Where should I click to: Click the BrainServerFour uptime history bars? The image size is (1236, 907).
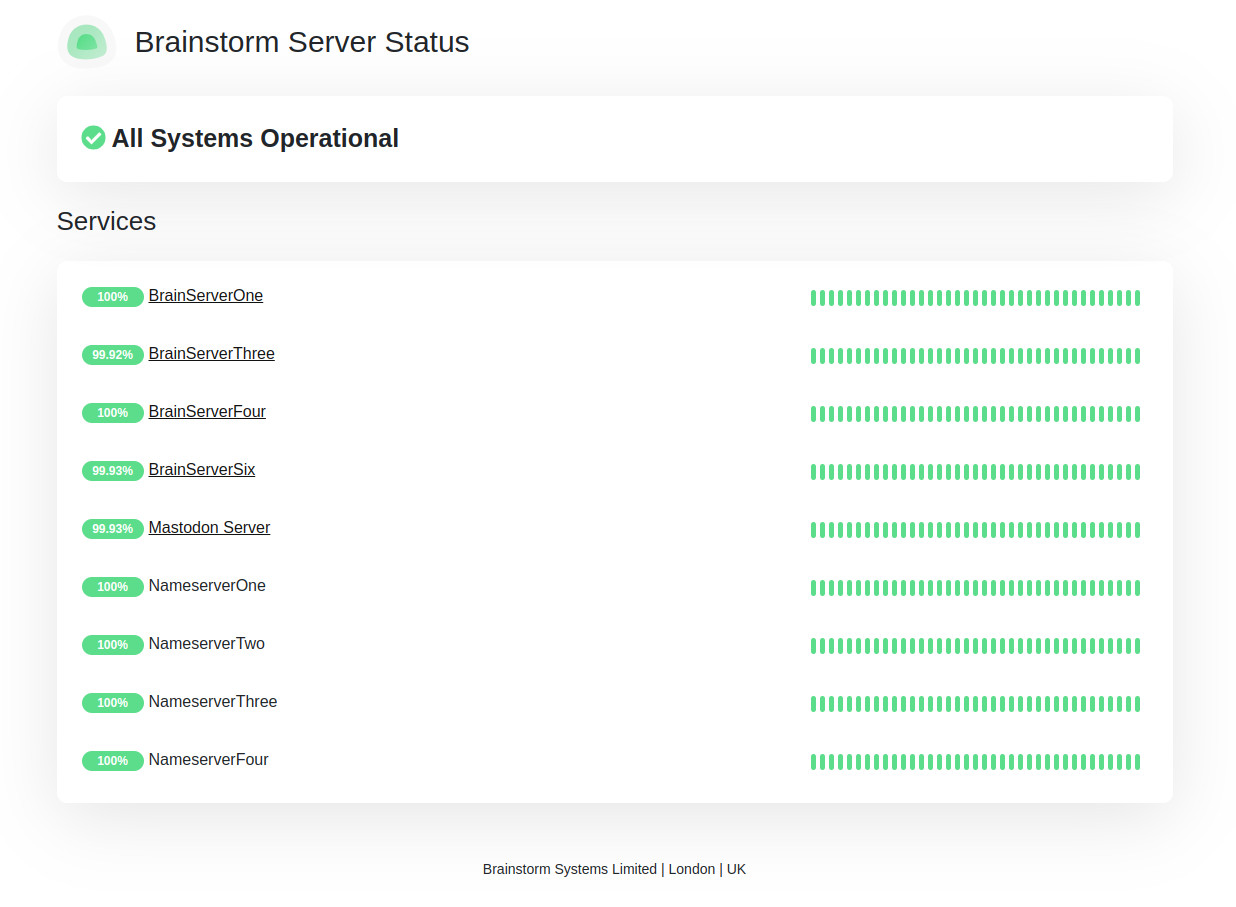pos(975,414)
